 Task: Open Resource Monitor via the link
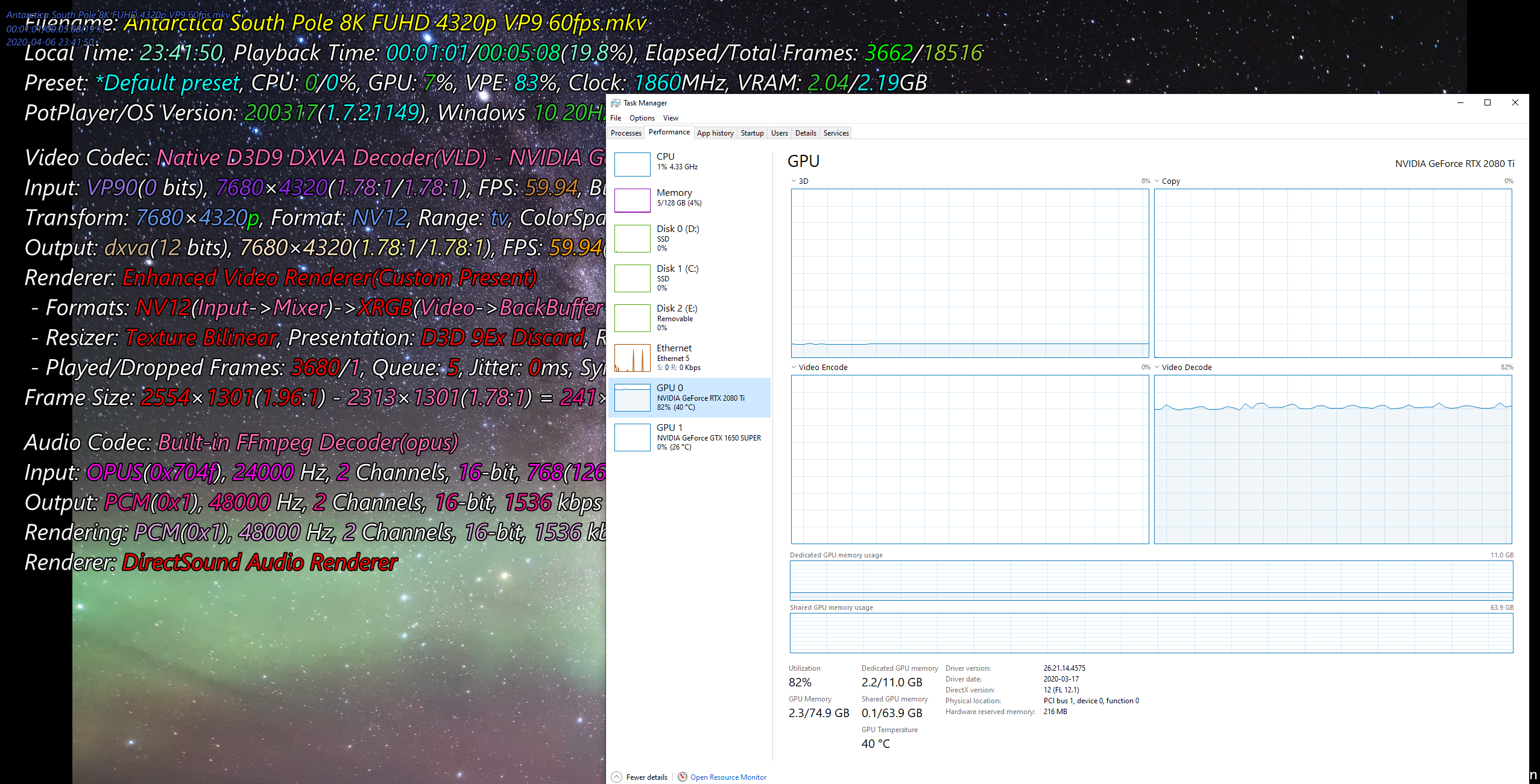(728, 777)
